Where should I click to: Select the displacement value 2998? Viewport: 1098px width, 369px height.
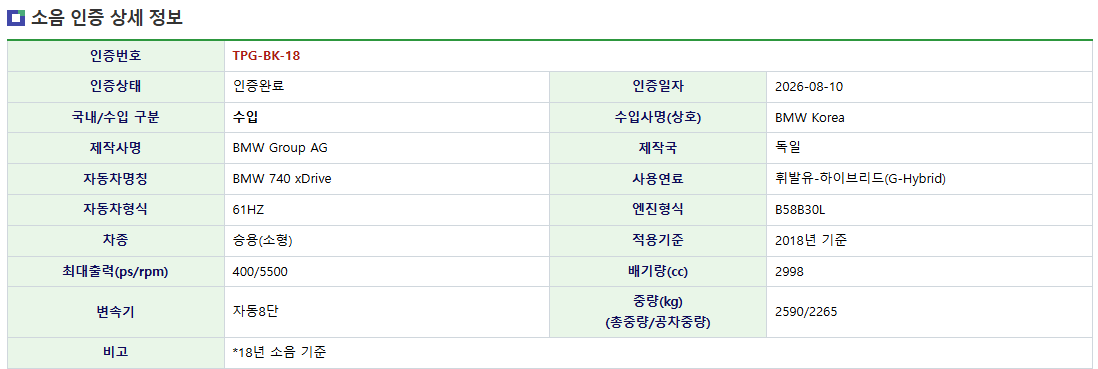coord(789,271)
